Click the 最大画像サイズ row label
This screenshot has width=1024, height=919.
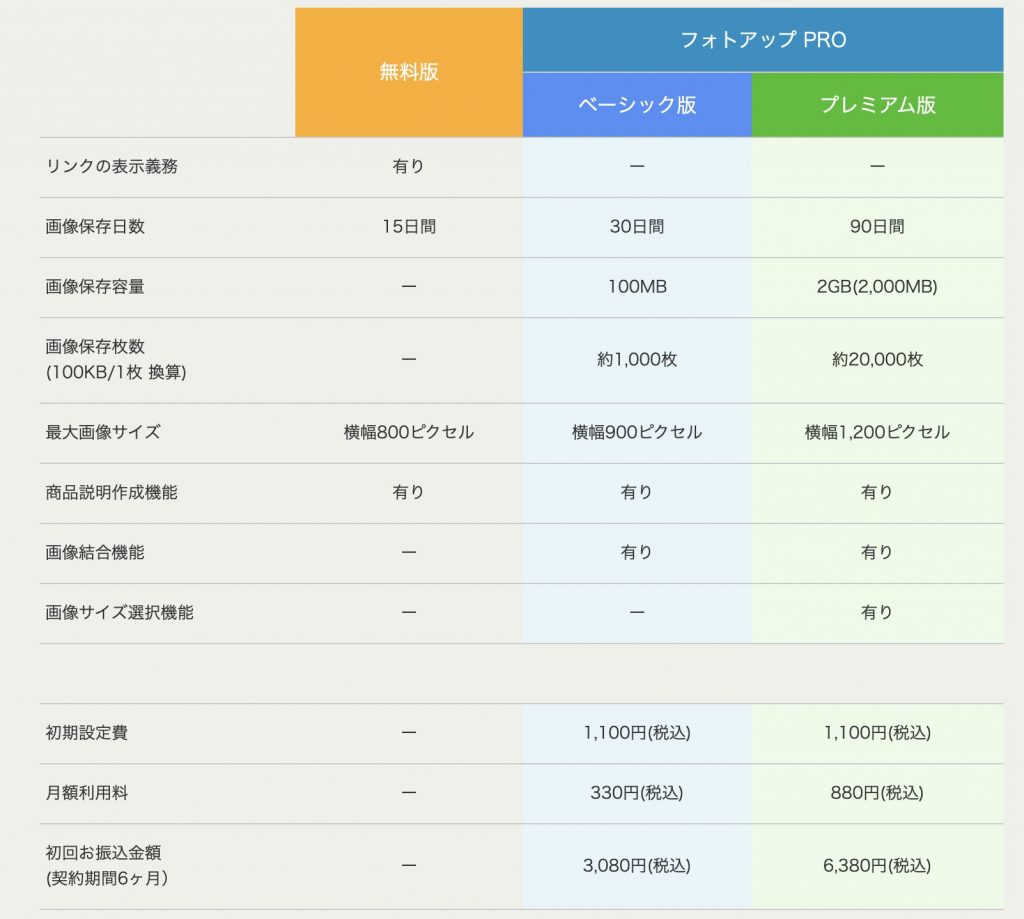click(x=103, y=432)
